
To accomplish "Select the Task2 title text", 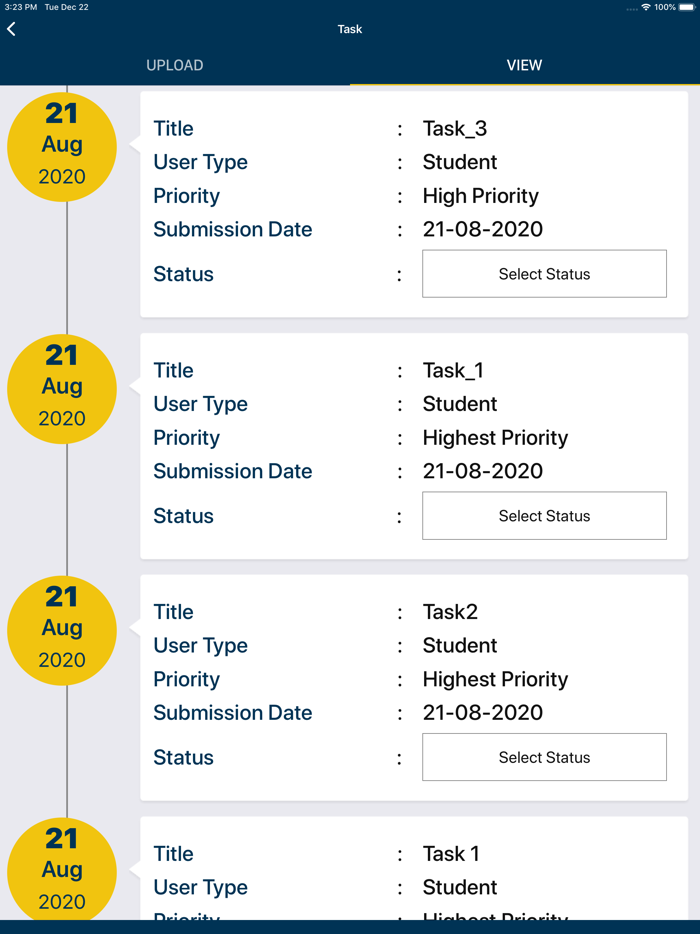I will tap(450, 612).
